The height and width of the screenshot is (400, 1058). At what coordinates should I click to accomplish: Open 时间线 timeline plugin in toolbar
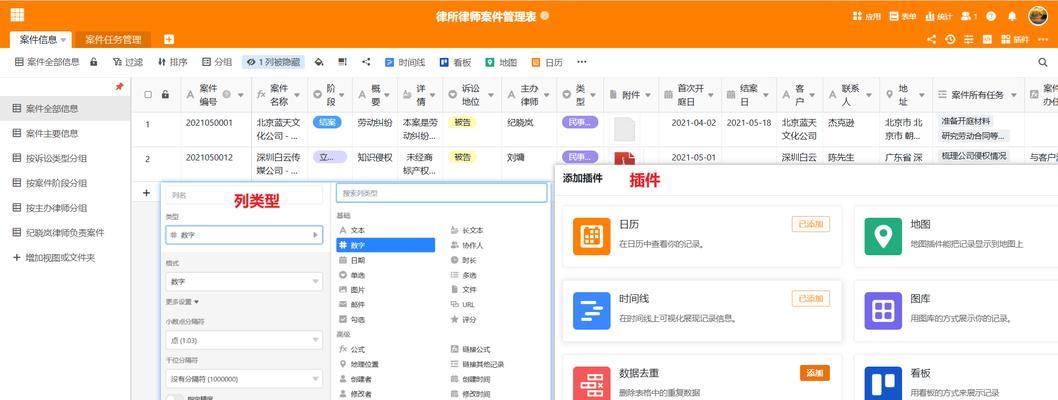405,62
